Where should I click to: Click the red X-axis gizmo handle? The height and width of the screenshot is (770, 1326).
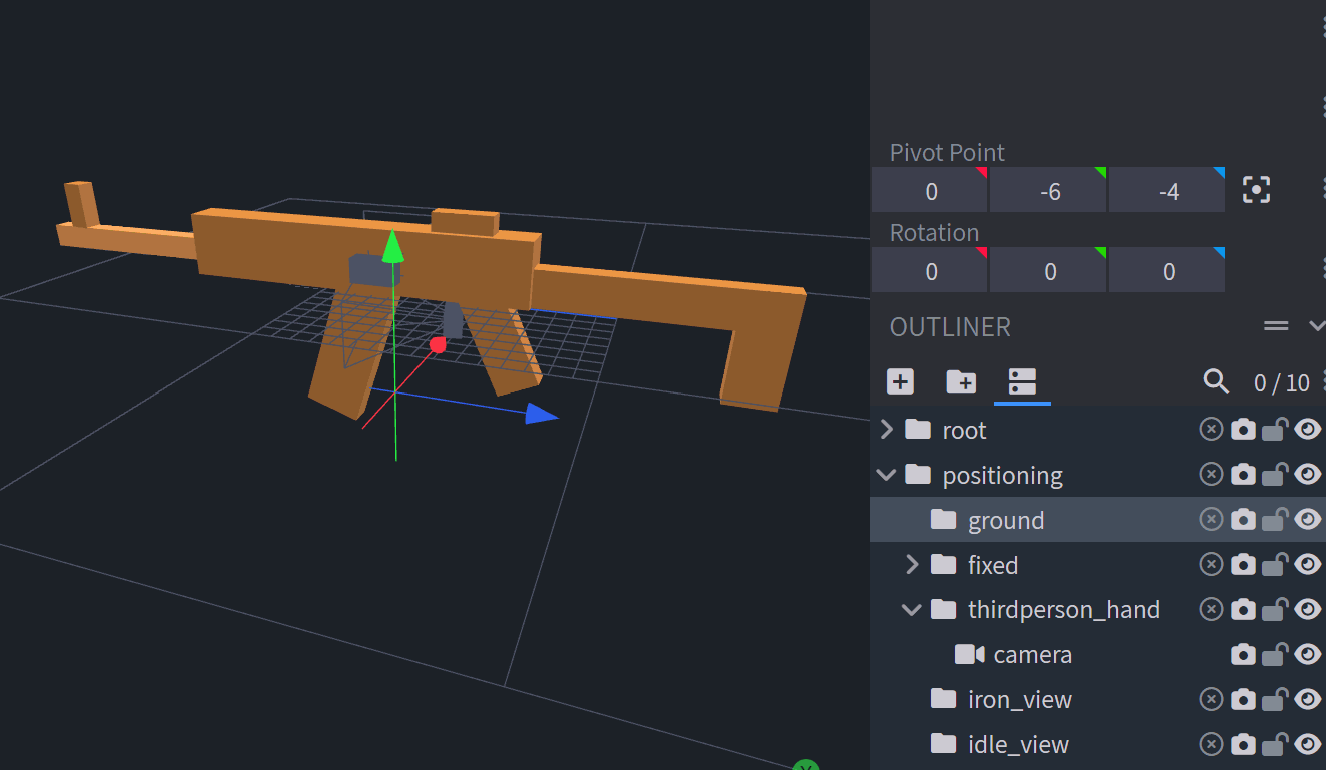pyautogui.click(x=437, y=345)
